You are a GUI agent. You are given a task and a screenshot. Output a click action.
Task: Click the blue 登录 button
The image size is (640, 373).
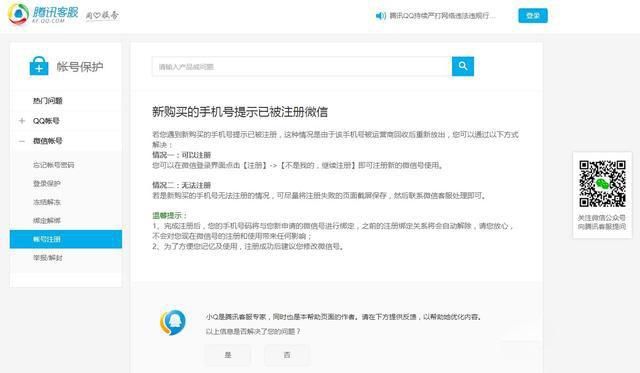tap(533, 16)
